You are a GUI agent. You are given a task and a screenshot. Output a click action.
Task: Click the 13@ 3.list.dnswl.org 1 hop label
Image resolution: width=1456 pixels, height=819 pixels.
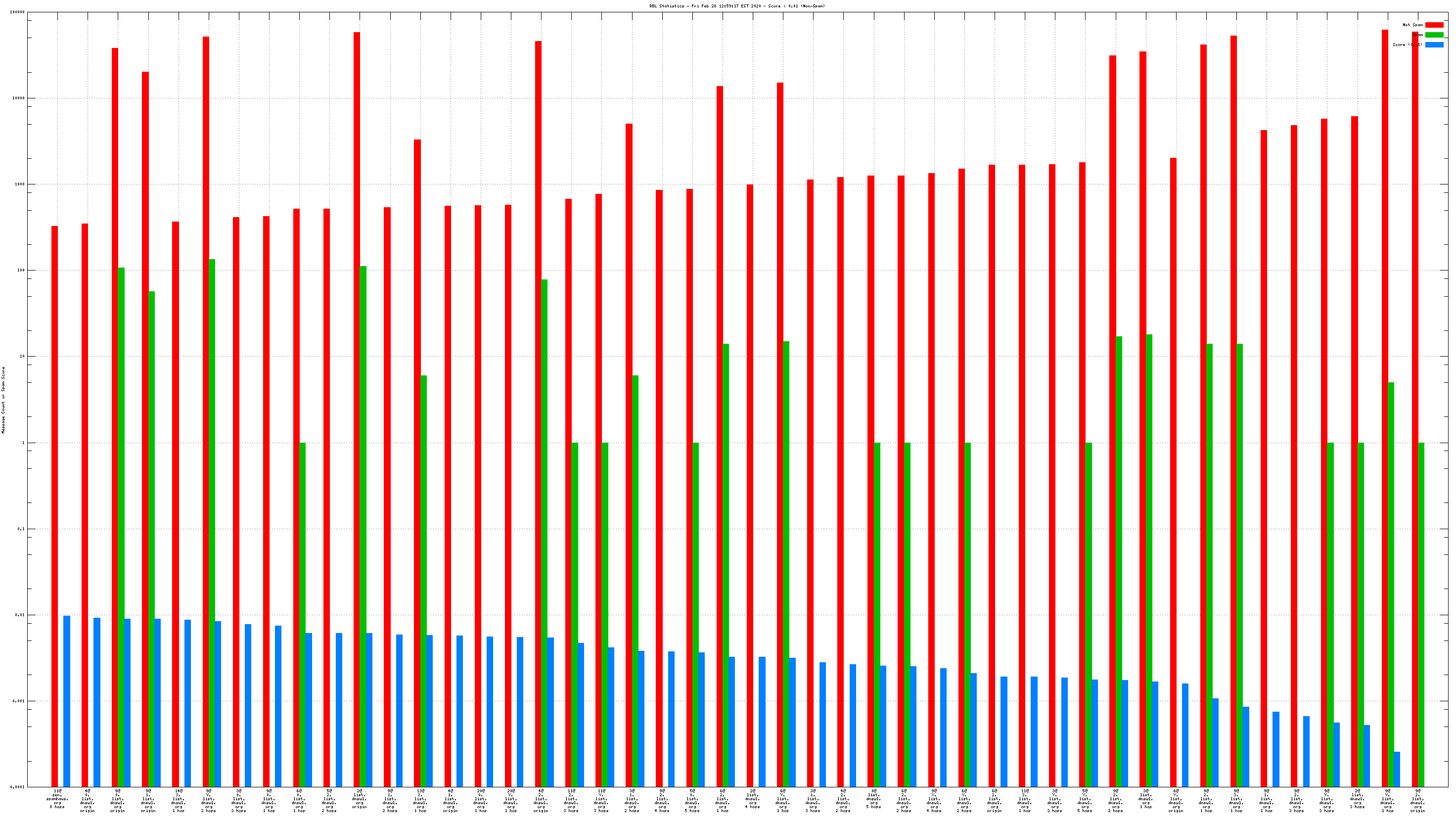point(420,800)
